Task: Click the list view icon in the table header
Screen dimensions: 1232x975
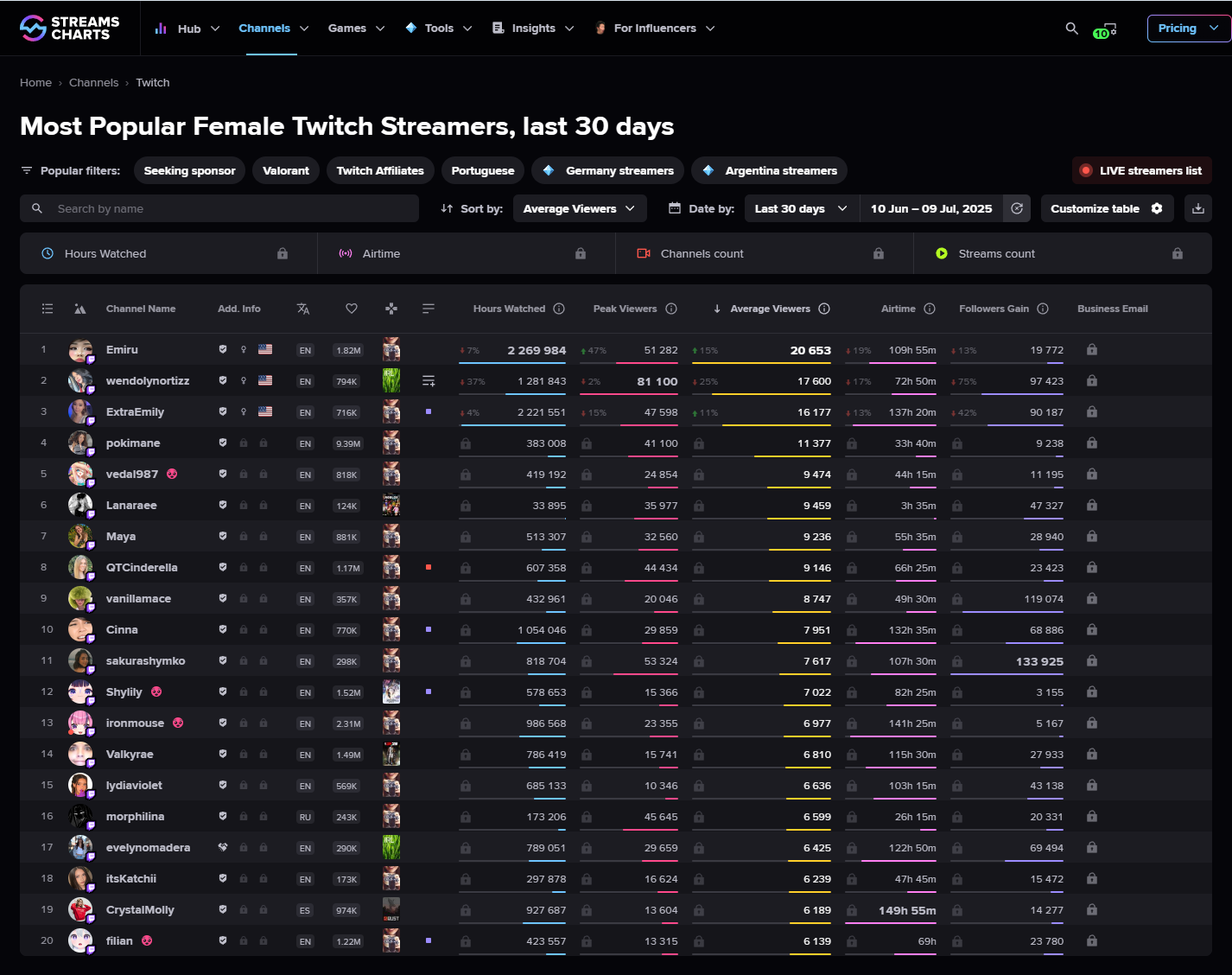Action: coord(48,309)
